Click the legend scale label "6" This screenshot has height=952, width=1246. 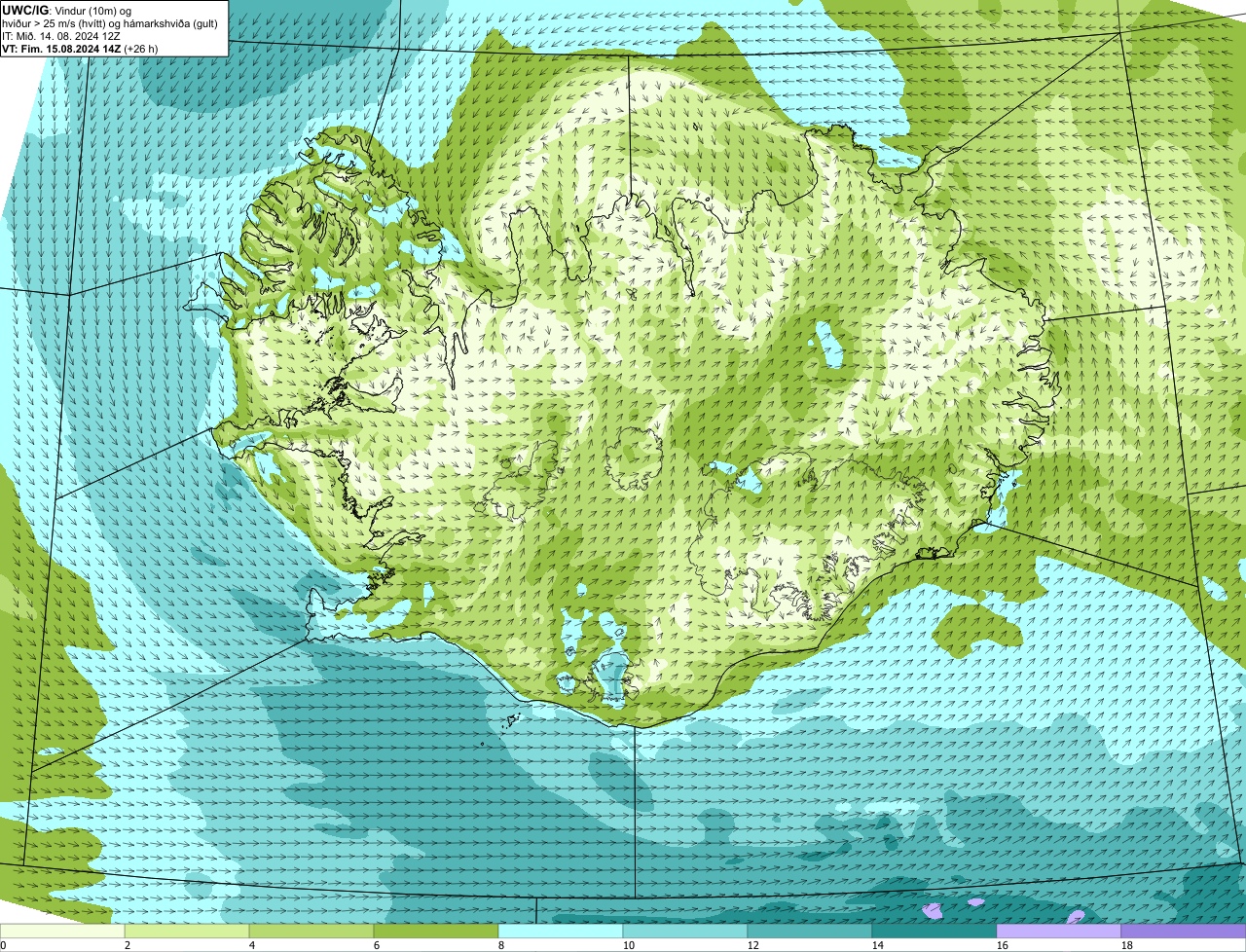tap(377, 945)
